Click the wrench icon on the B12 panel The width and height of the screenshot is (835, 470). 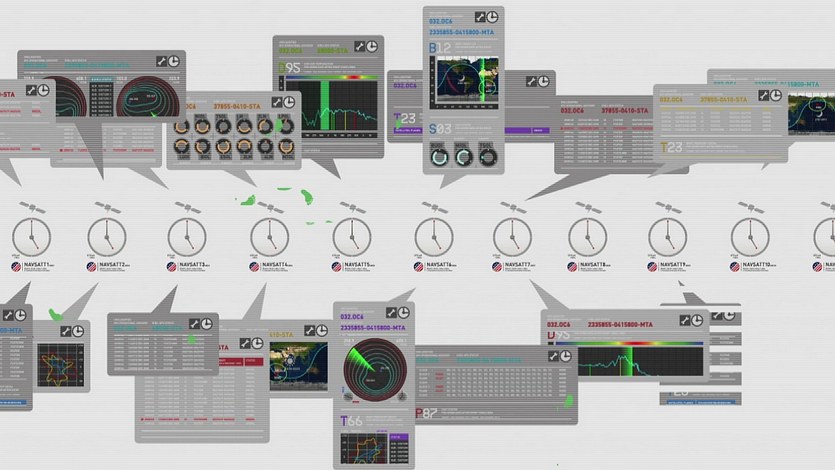point(480,17)
